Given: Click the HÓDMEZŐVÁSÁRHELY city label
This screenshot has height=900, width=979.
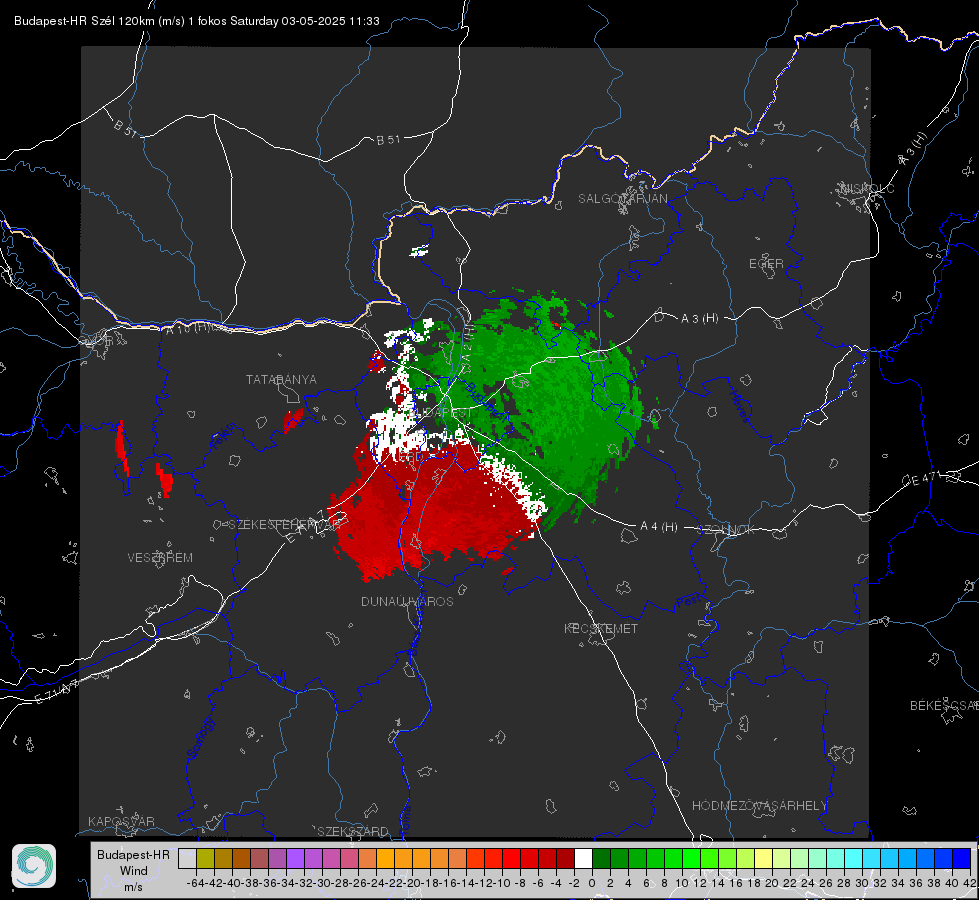Looking at the screenshot, I should point(759,806).
